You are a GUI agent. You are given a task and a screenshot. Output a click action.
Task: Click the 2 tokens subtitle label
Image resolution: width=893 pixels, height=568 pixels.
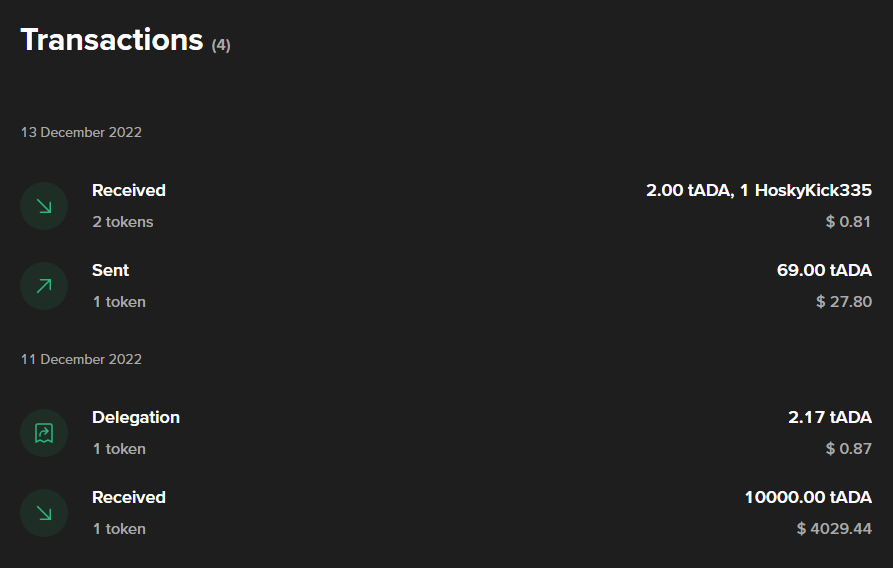coord(123,222)
